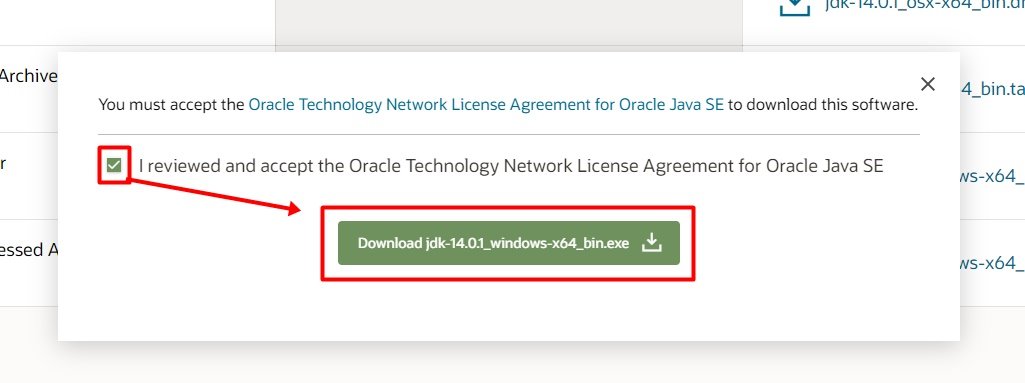Open Oracle Technology Network License Agreement link
This screenshot has height=383, width=1025.
[x=486, y=104]
